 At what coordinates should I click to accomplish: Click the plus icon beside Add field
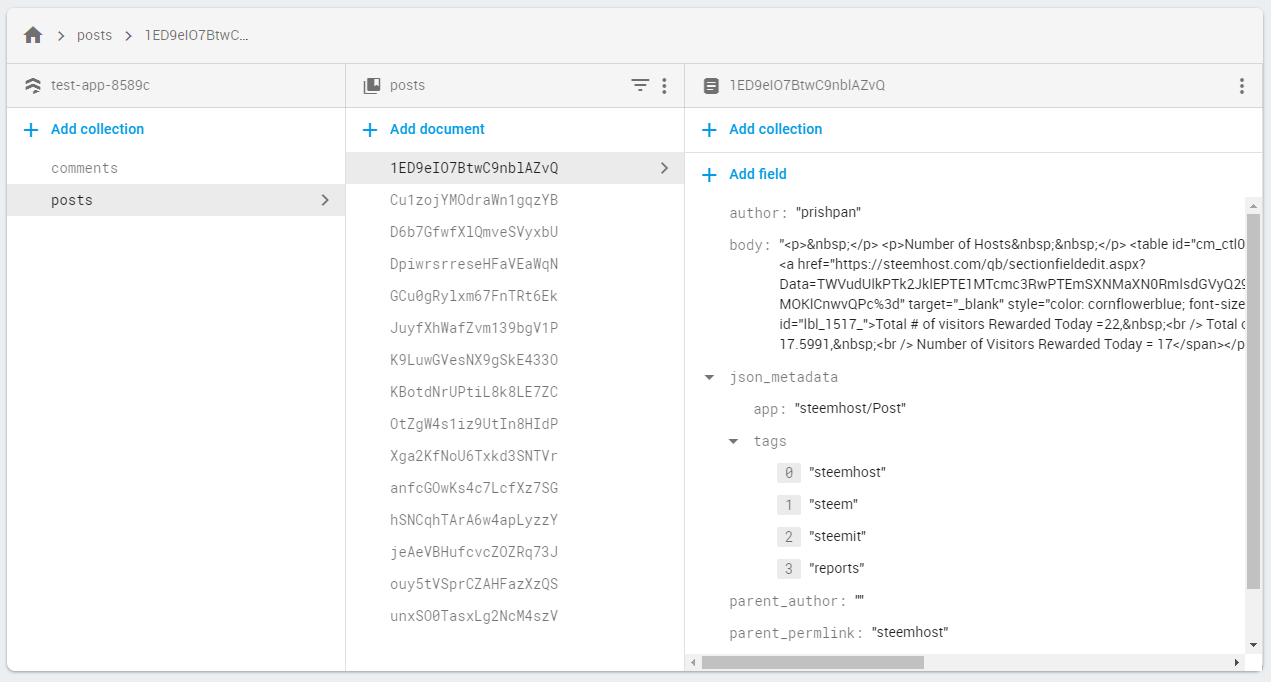coord(710,174)
